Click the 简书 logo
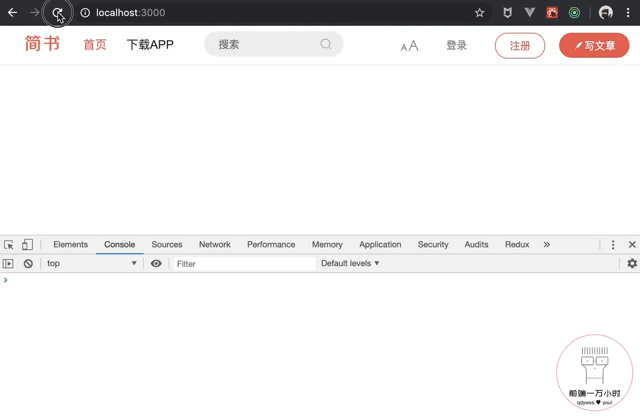 coord(42,43)
